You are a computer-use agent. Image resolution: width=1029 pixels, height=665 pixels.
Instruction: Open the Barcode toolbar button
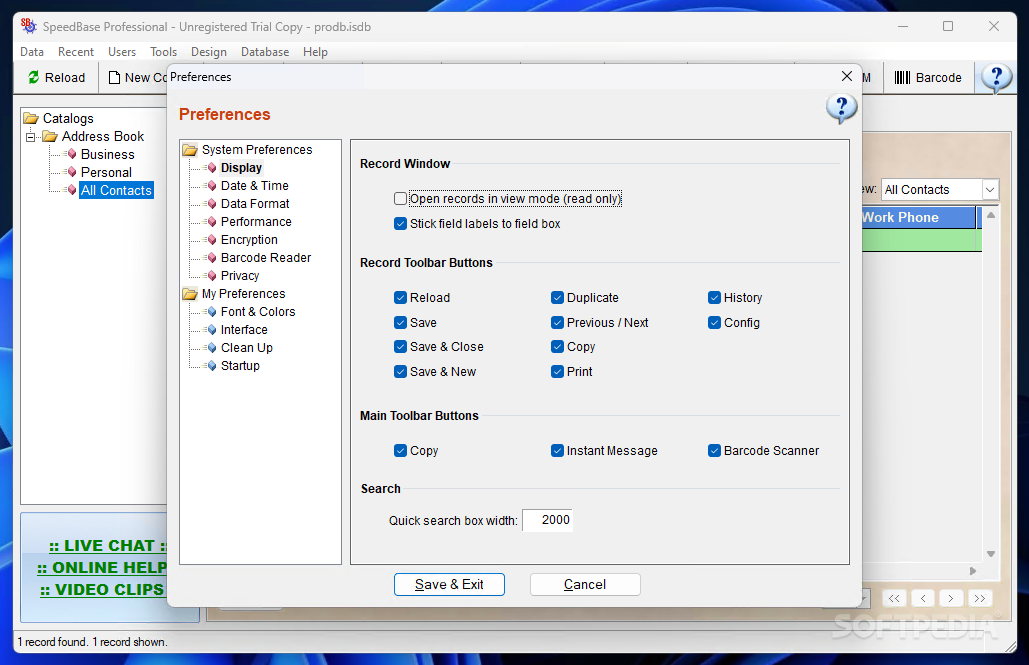tap(928, 77)
